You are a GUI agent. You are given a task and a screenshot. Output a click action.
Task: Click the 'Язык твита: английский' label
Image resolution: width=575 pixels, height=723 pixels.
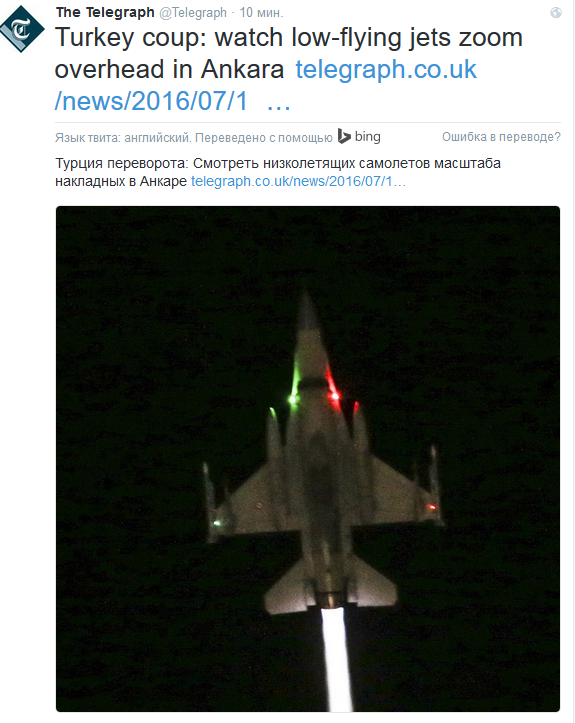tap(123, 137)
